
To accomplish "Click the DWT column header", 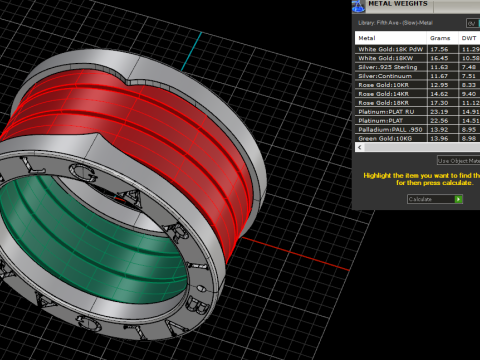I will click(469, 38).
